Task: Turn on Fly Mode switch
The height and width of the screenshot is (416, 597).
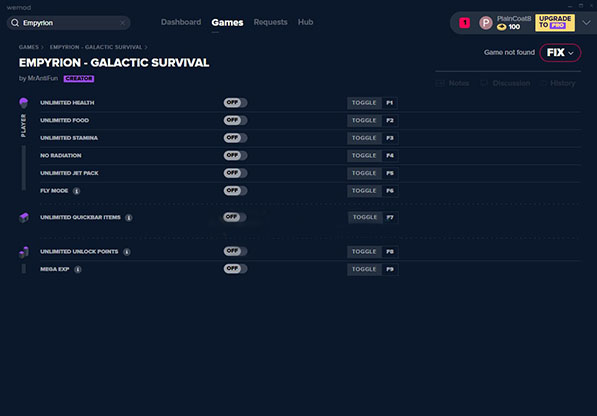Action: click(235, 190)
